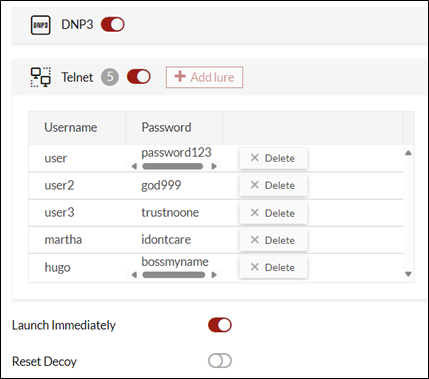This screenshot has height=379, width=429.
Task: Click right arrow under bossmyname
Action: (214, 275)
